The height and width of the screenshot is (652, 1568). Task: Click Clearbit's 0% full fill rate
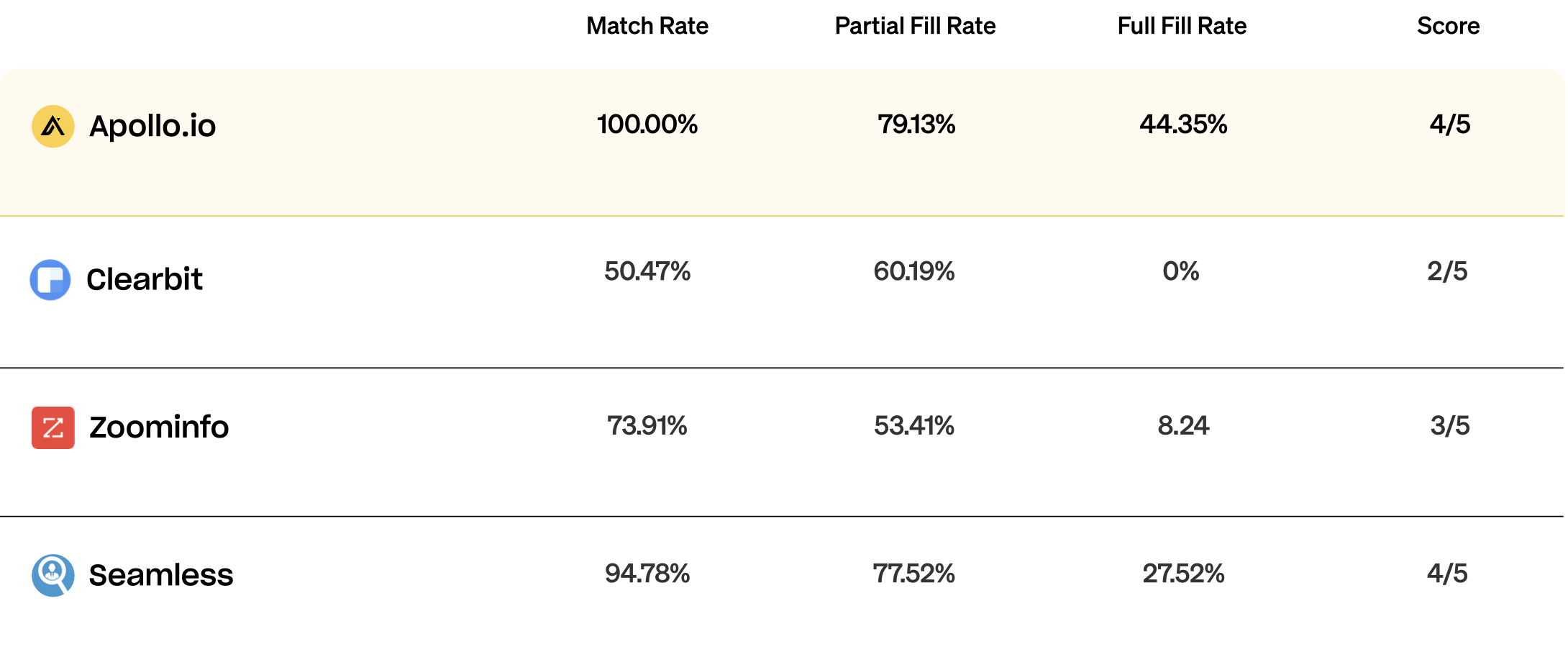pos(1181,271)
